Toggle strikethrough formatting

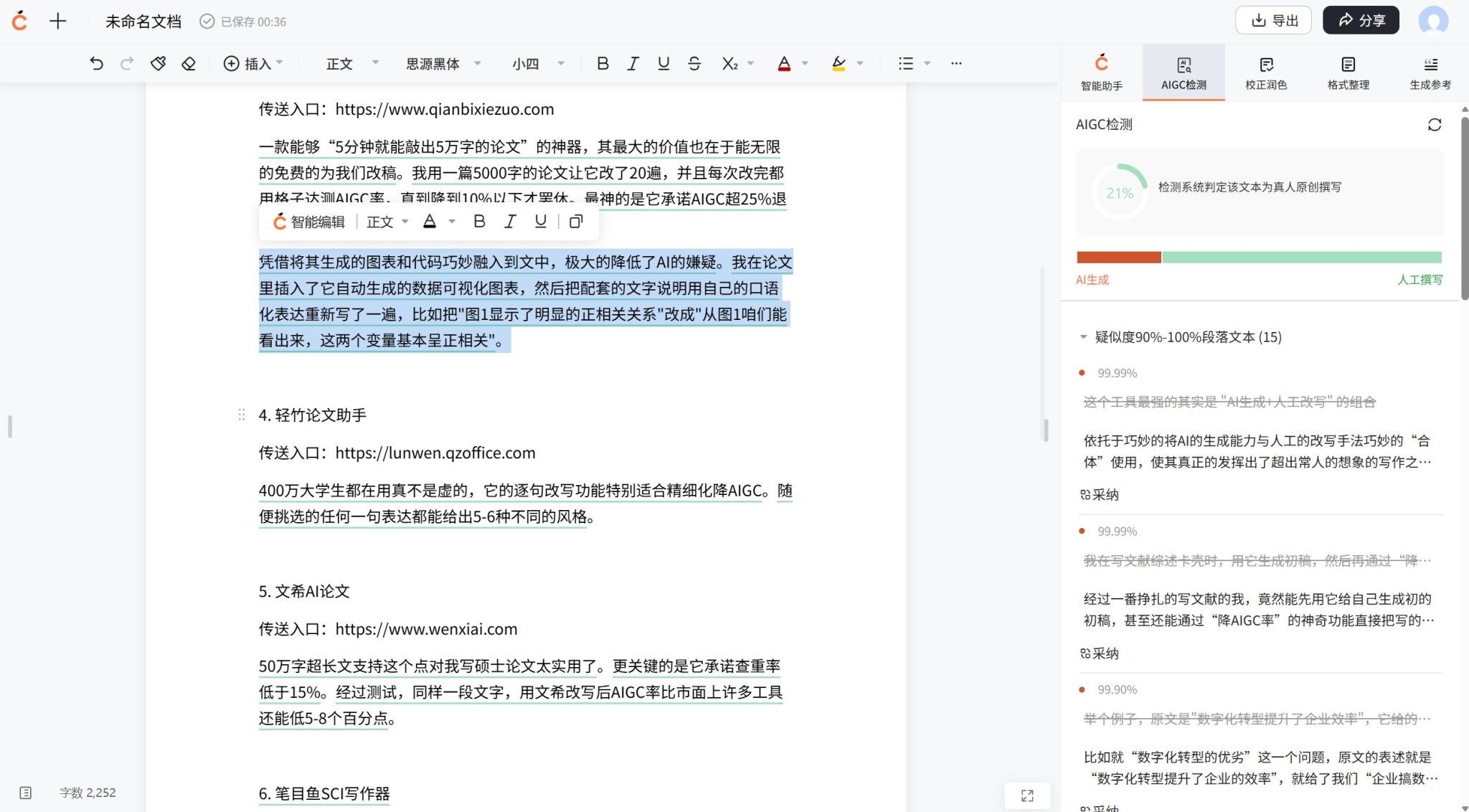tap(694, 63)
